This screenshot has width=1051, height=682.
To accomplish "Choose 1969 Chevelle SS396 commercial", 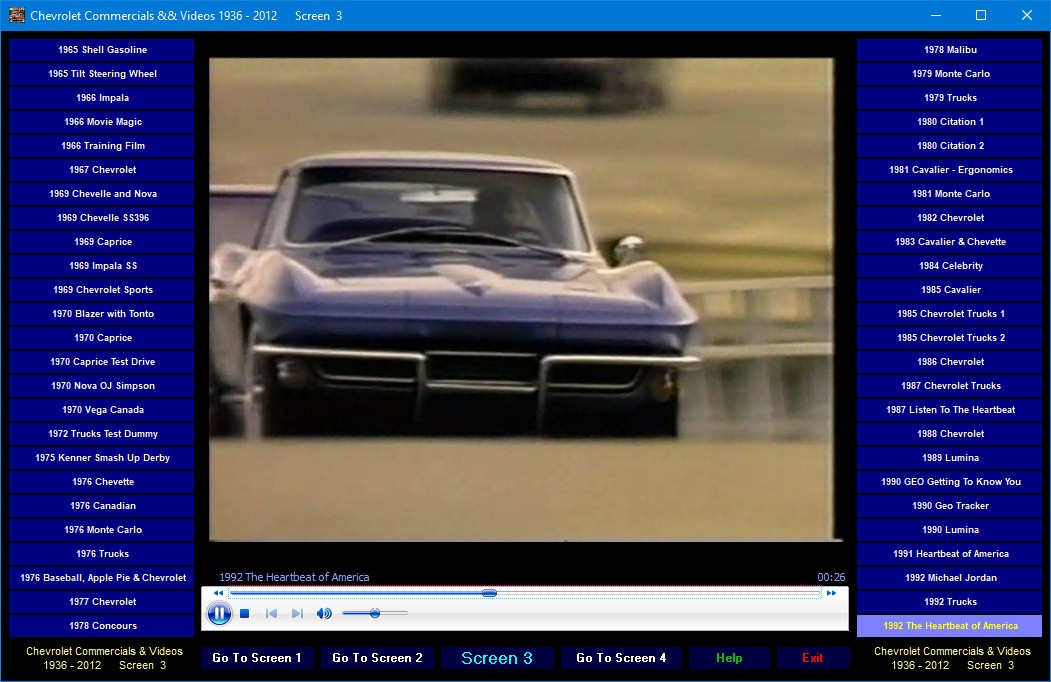I will tap(103, 218).
